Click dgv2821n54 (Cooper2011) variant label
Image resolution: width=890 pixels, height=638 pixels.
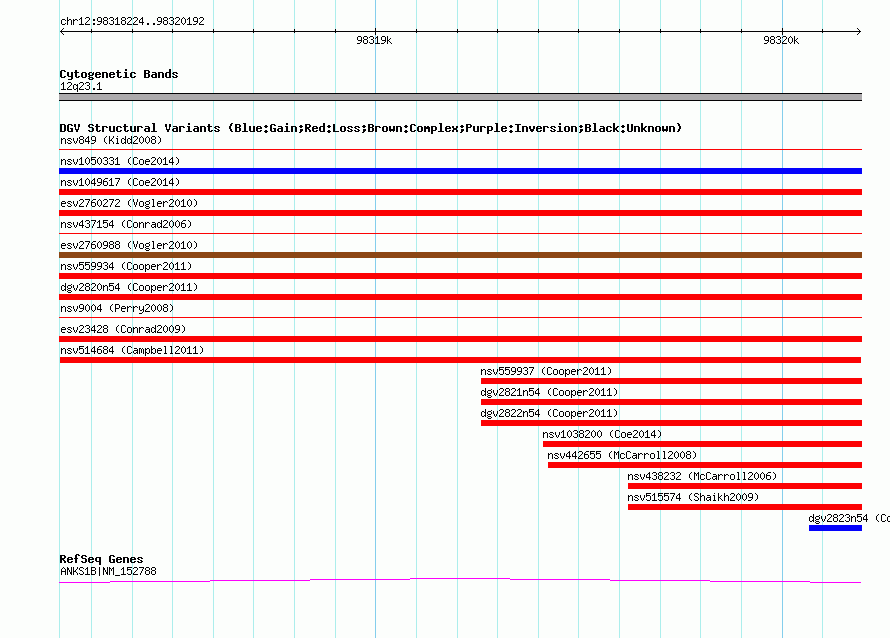pyautogui.click(x=549, y=392)
